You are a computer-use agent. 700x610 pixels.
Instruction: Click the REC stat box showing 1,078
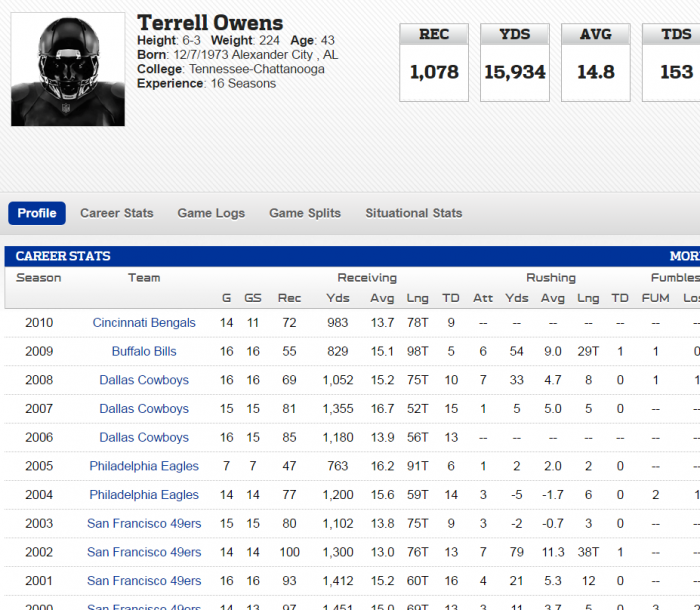click(x=434, y=63)
